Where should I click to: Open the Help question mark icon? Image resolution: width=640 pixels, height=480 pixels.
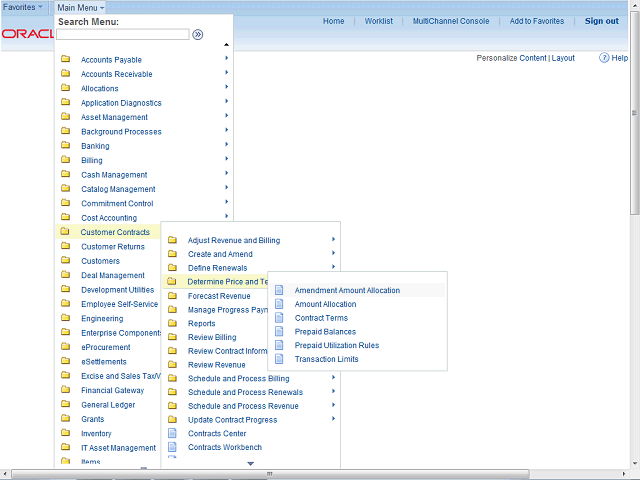[x=604, y=58]
